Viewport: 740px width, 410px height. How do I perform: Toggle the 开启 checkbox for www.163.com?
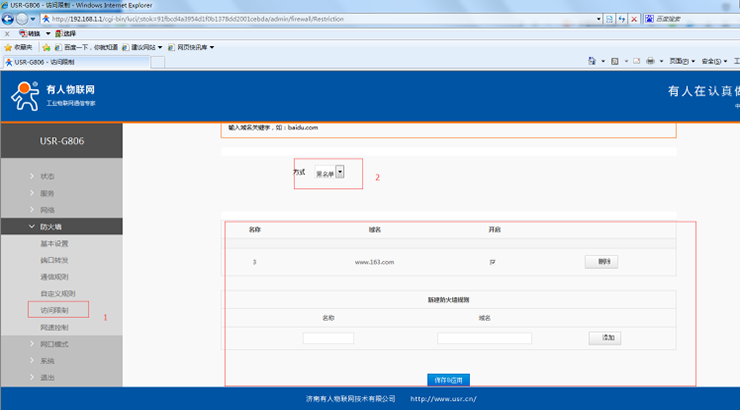click(493, 262)
